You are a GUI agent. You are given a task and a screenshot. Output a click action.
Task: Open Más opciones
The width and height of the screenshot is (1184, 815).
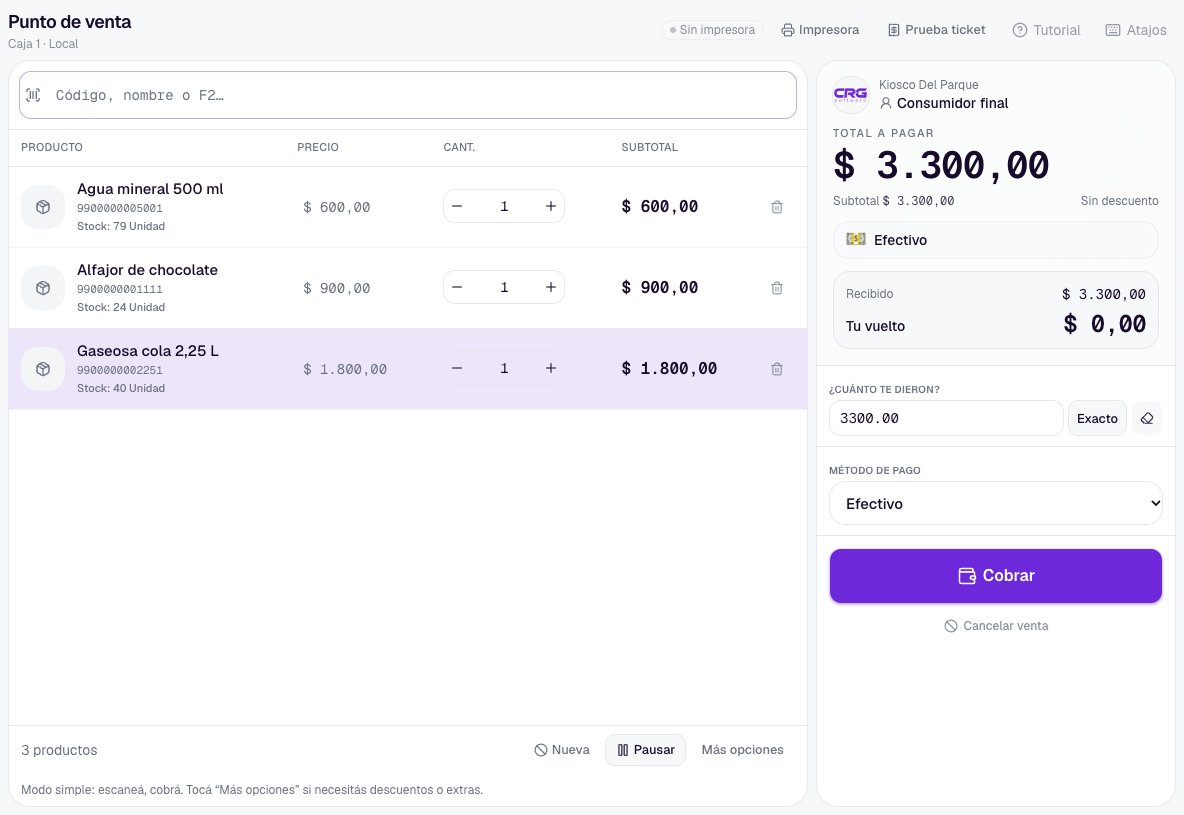[742, 750]
